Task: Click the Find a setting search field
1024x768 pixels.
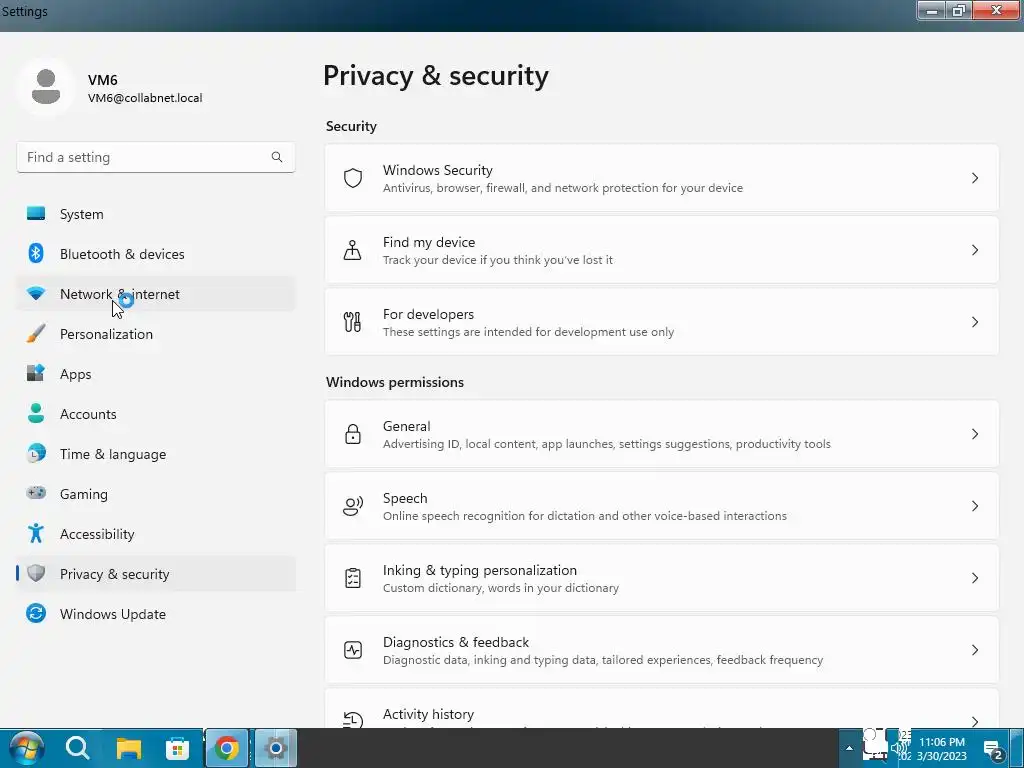Action: pyautogui.click(x=156, y=157)
